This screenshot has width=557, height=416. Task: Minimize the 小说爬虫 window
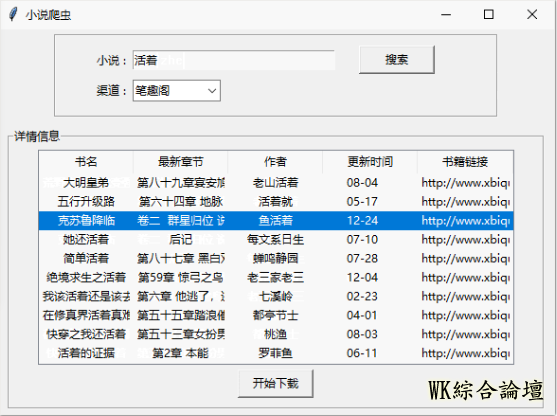[446, 15]
